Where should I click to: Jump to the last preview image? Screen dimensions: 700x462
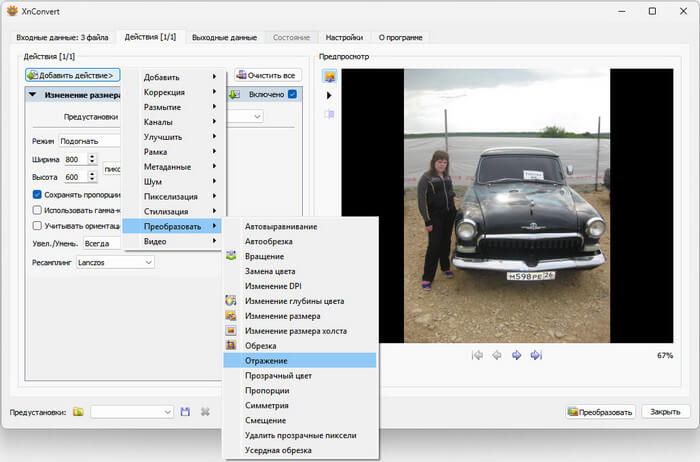pos(536,355)
